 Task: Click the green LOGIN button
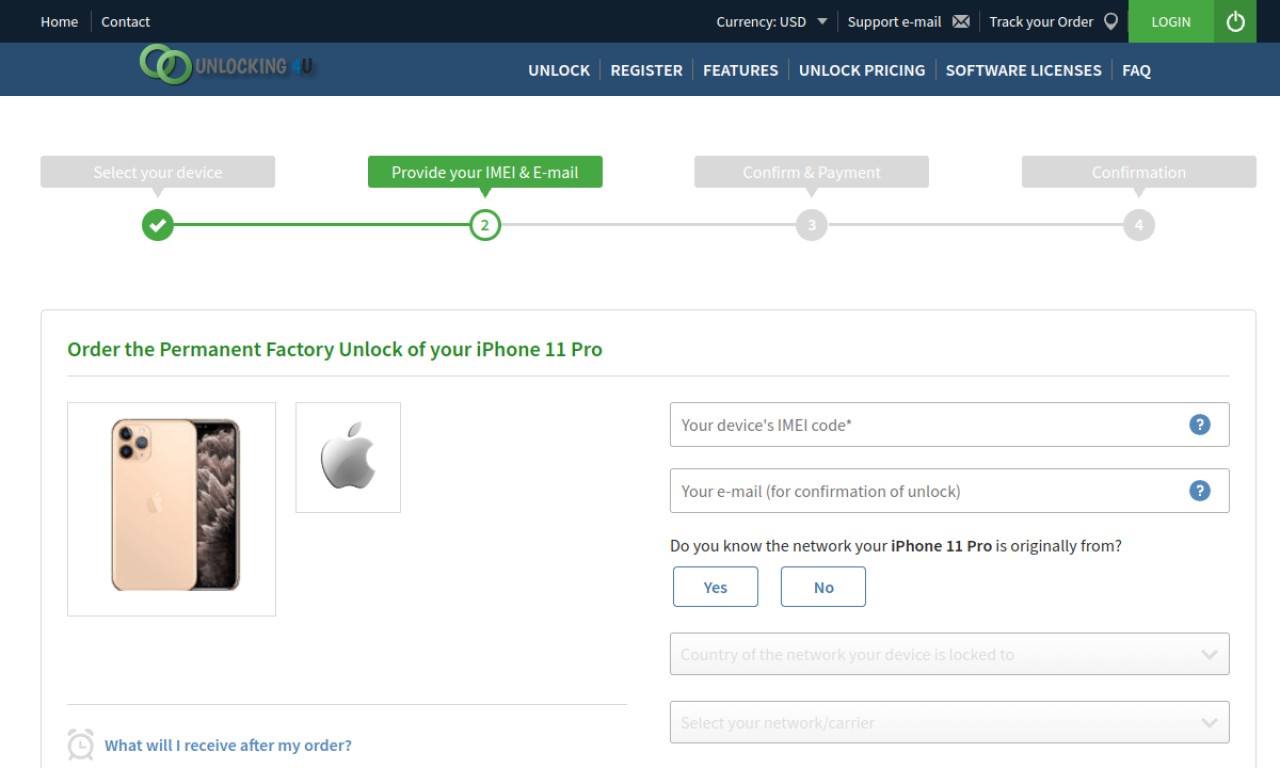1171,21
